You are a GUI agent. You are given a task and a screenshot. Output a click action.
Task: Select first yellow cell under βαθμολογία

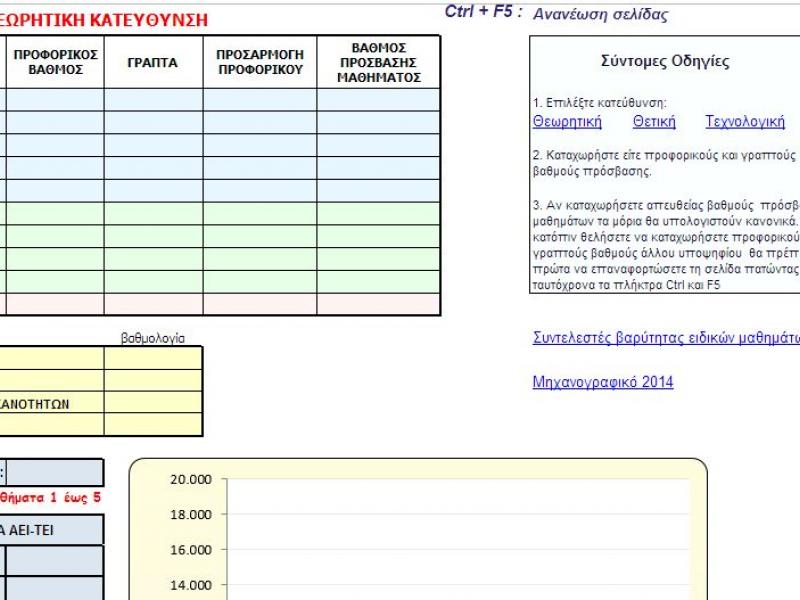(x=153, y=358)
